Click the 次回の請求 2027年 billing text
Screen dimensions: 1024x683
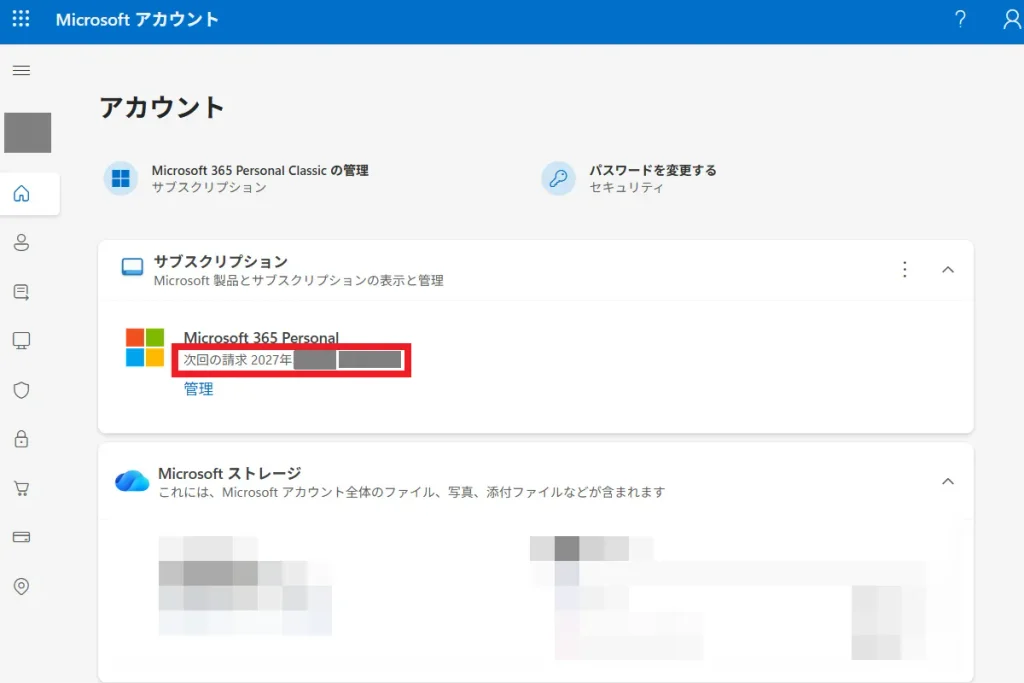click(238, 360)
